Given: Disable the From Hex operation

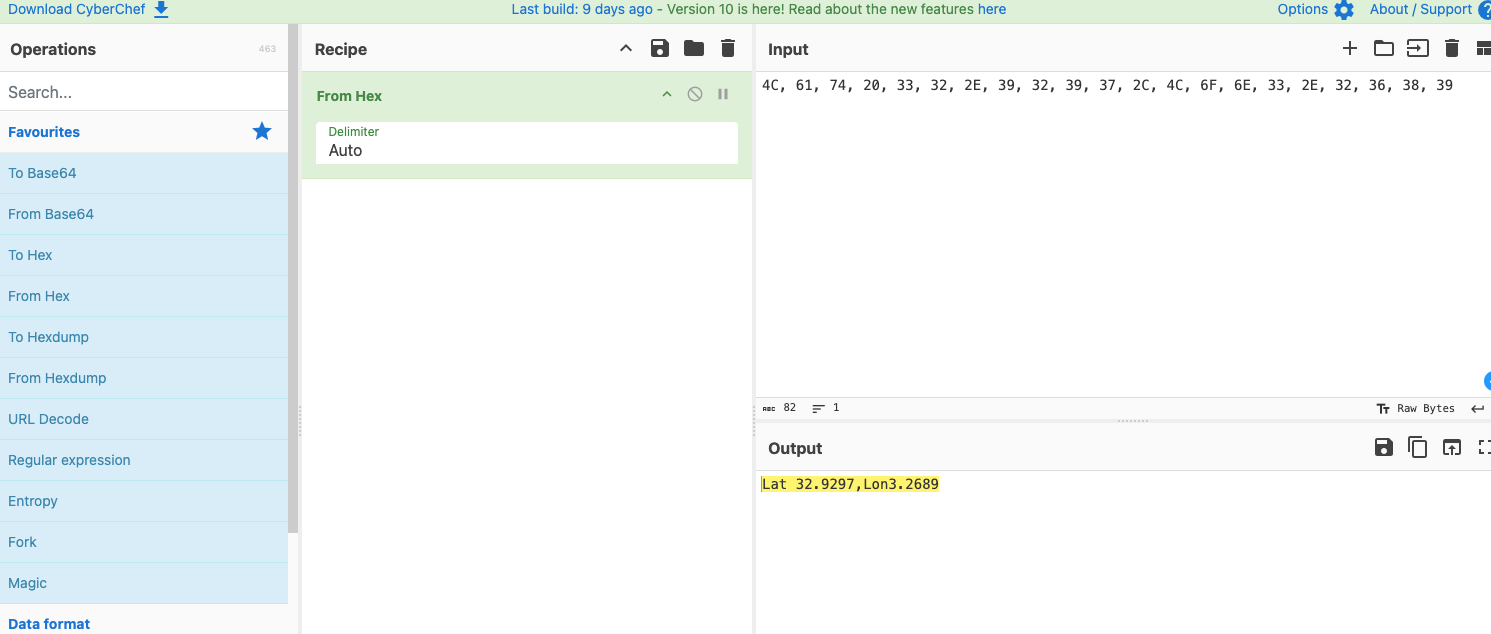Looking at the screenshot, I should 694,95.
